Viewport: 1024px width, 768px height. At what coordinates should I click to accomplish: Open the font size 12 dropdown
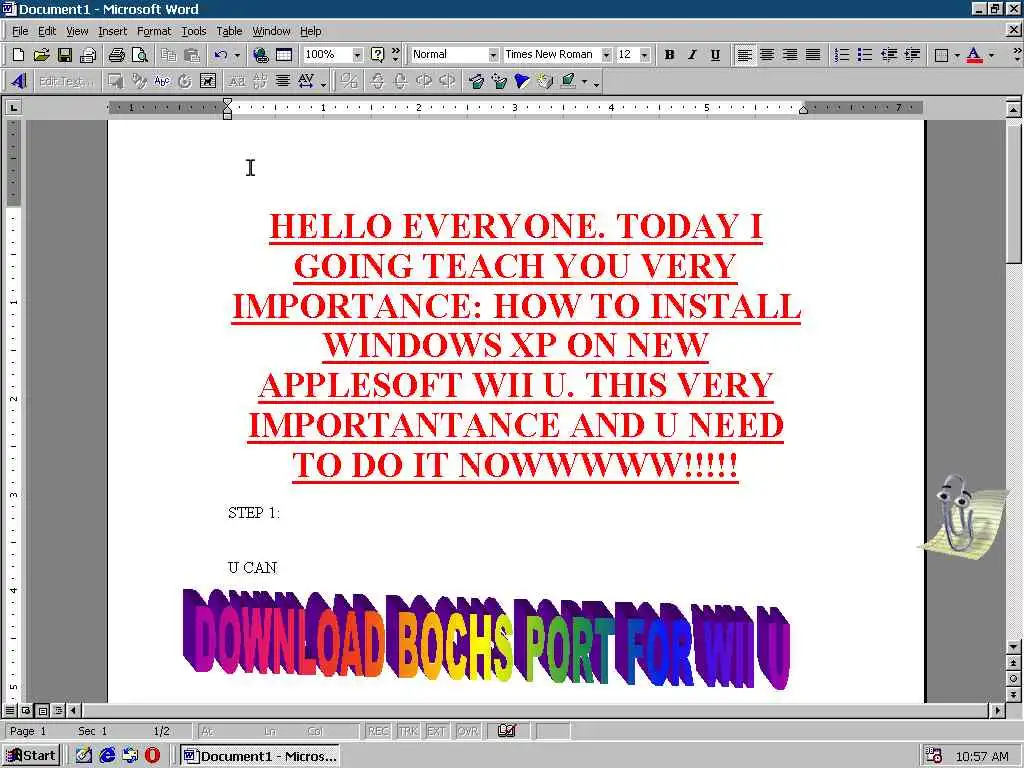645,55
